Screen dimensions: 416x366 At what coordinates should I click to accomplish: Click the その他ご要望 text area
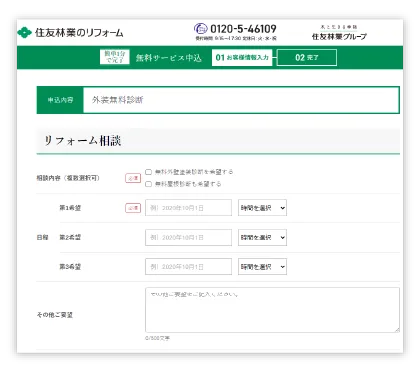pyautogui.click(x=272, y=310)
